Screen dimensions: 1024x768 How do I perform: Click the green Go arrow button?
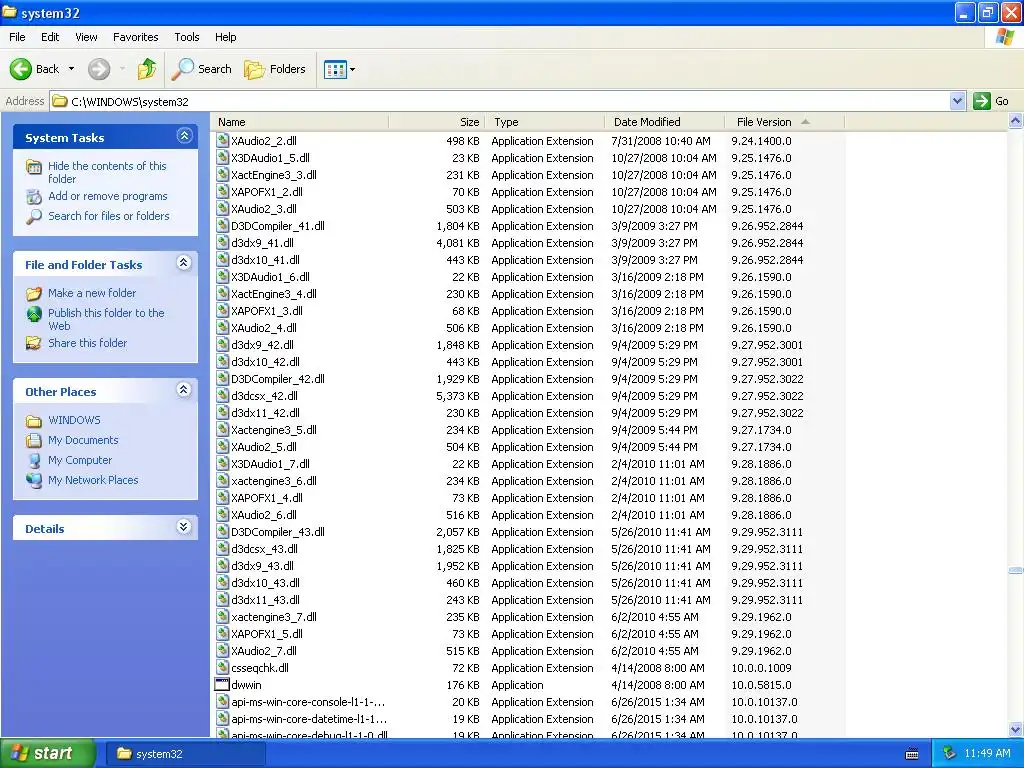[x=981, y=101]
